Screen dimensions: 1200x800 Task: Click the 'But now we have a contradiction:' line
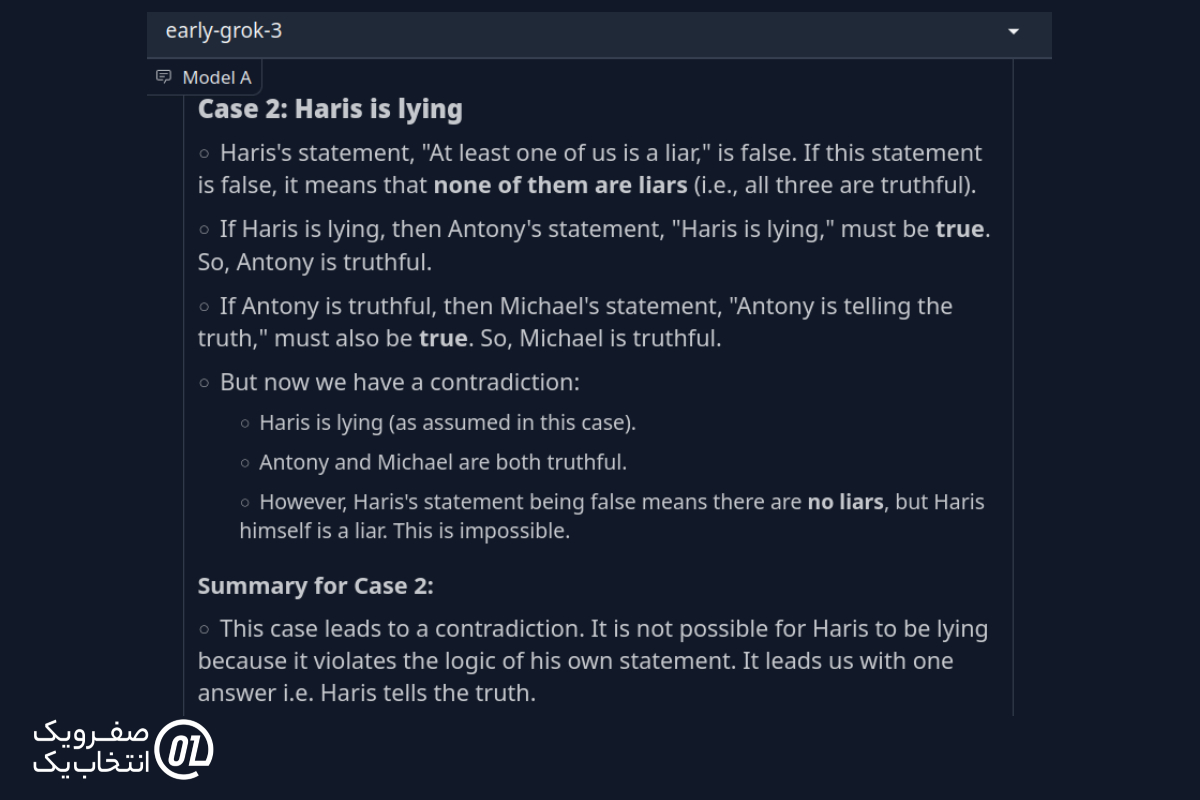tap(400, 382)
